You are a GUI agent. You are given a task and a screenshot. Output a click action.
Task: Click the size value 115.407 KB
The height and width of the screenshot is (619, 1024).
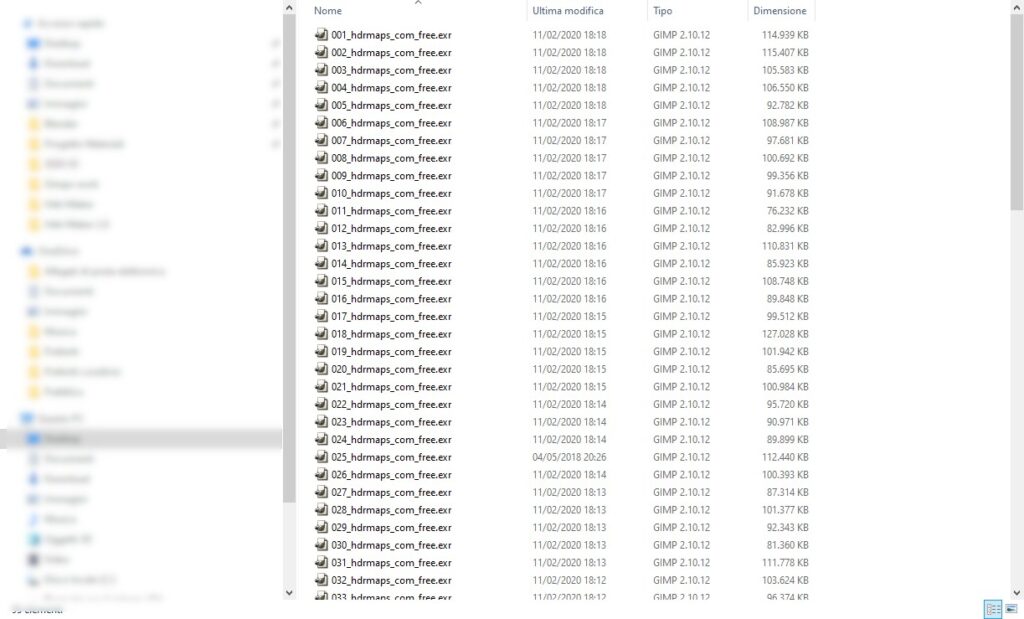pos(785,52)
